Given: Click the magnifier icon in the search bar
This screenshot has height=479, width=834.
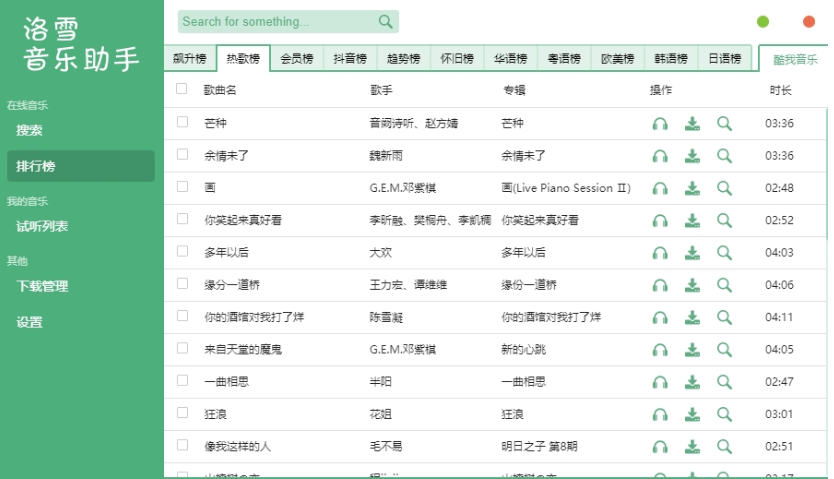Looking at the screenshot, I should click(x=386, y=21).
